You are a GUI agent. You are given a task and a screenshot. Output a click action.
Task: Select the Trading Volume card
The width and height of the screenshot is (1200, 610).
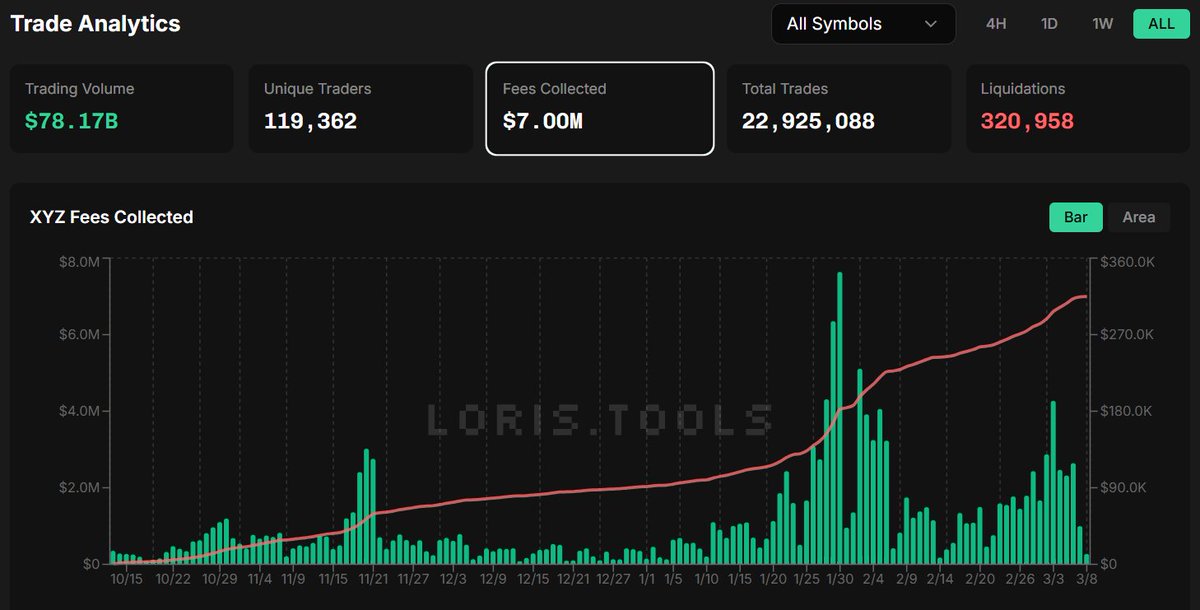coord(121,109)
